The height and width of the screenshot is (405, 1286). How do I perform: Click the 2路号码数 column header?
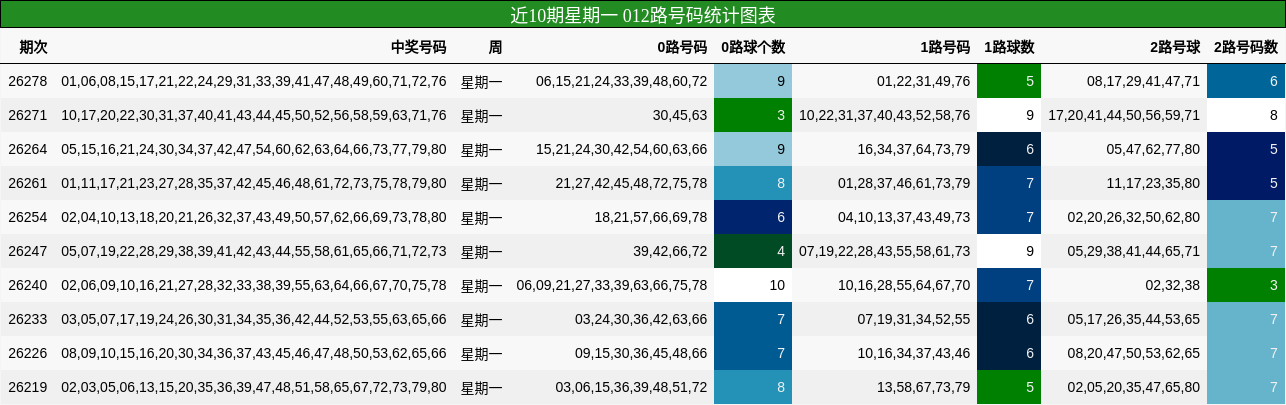(1246, 47)
